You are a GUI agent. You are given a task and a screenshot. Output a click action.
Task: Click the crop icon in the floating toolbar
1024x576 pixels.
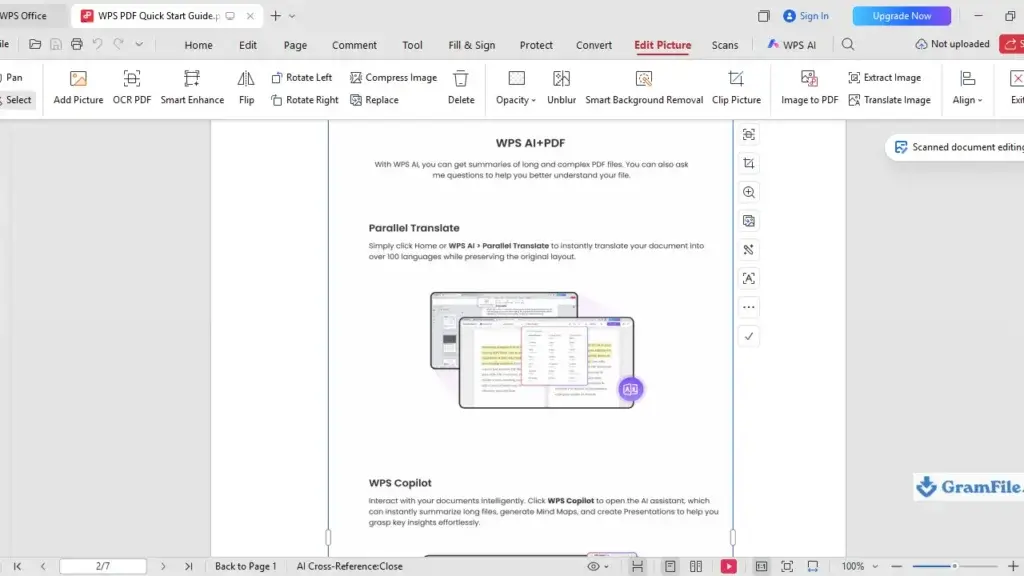tap(748, 163)
